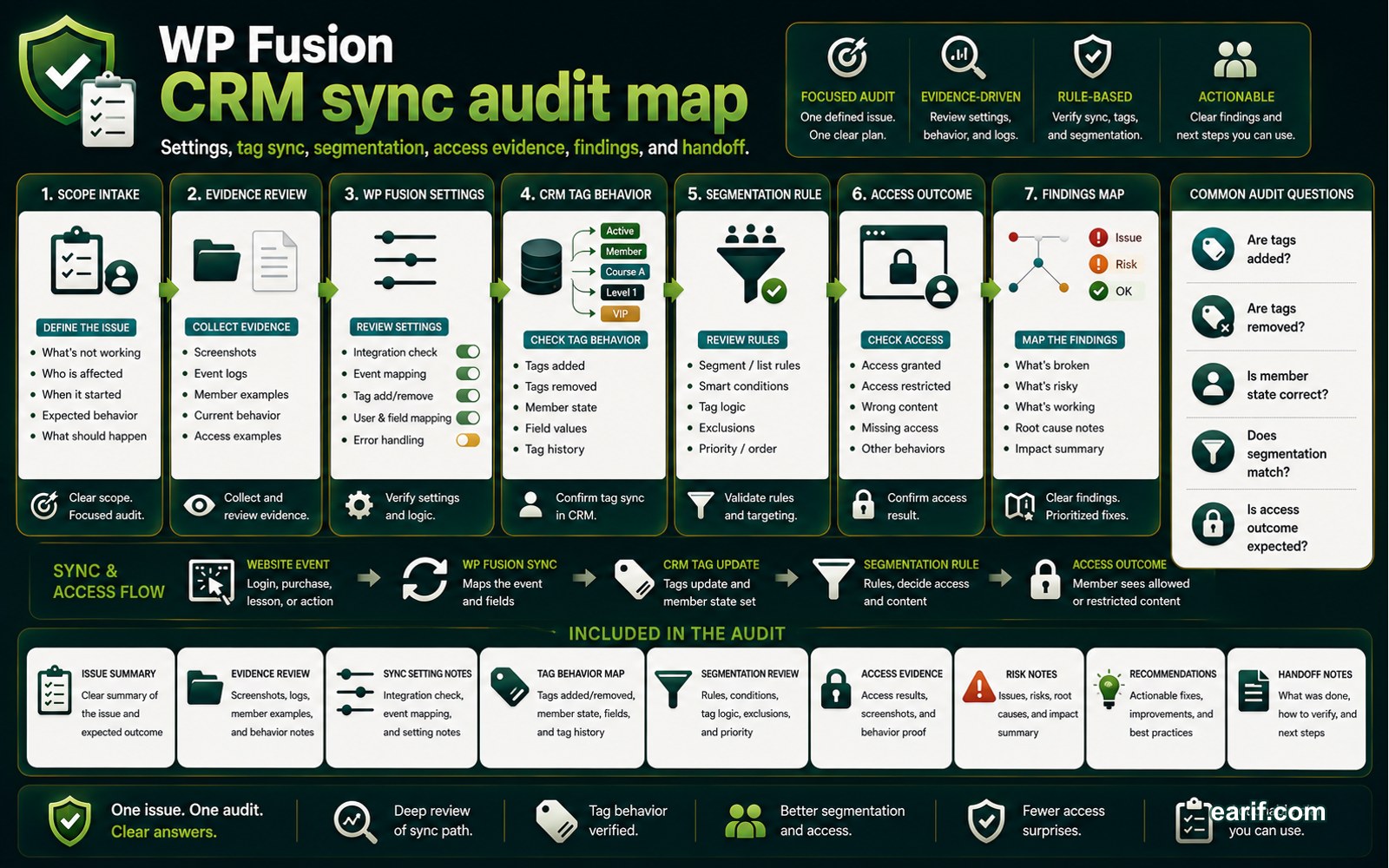Click the Check Tag Behavior button
Viewport: 1389px width, 868px height.
[x=585, y=340]
